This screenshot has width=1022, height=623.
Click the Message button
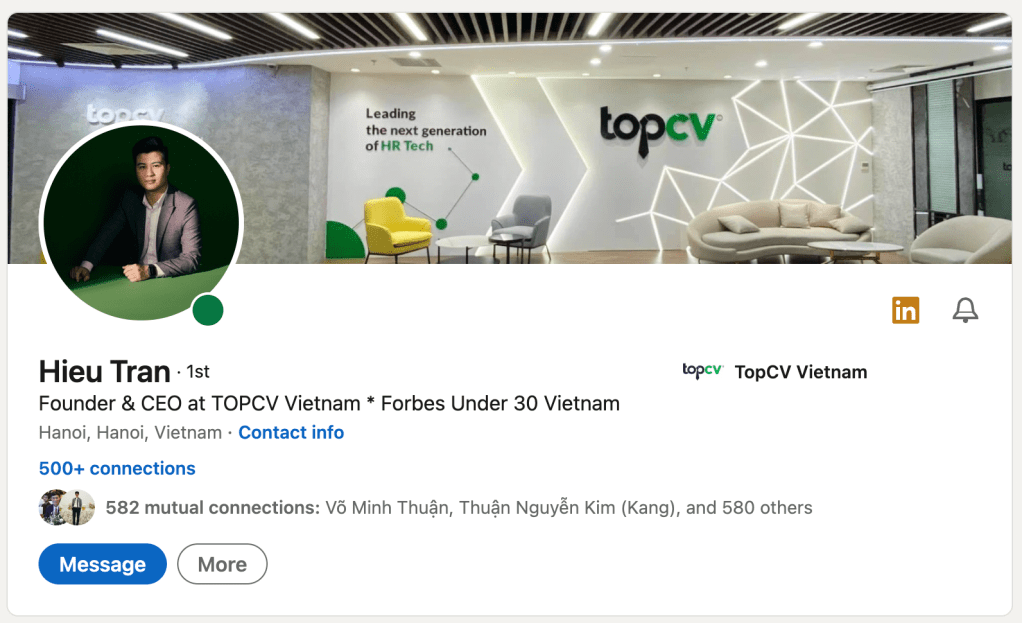102,564
